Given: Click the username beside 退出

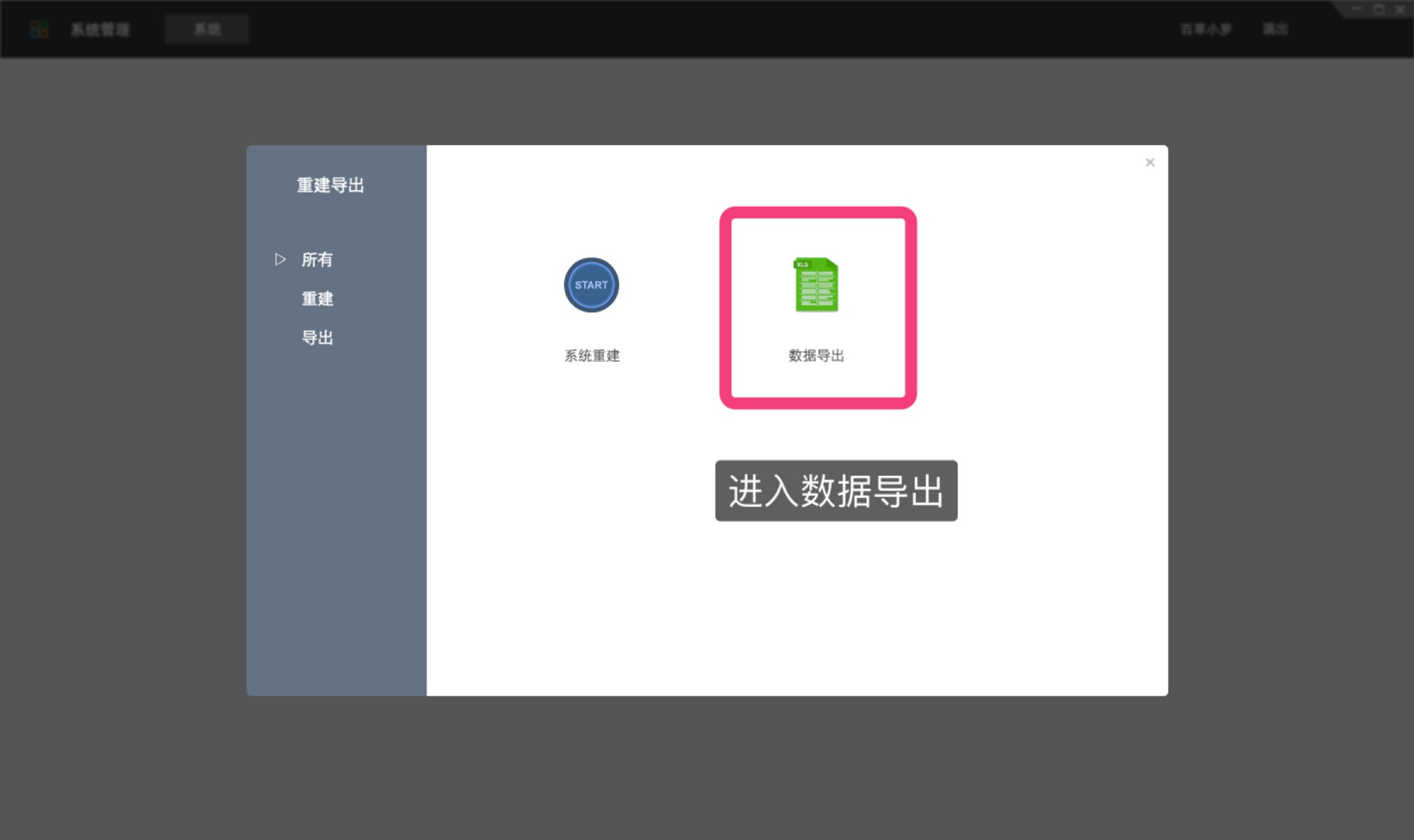Looking at the screenshot, I should pyautogui.click(x=1207, y=29).
